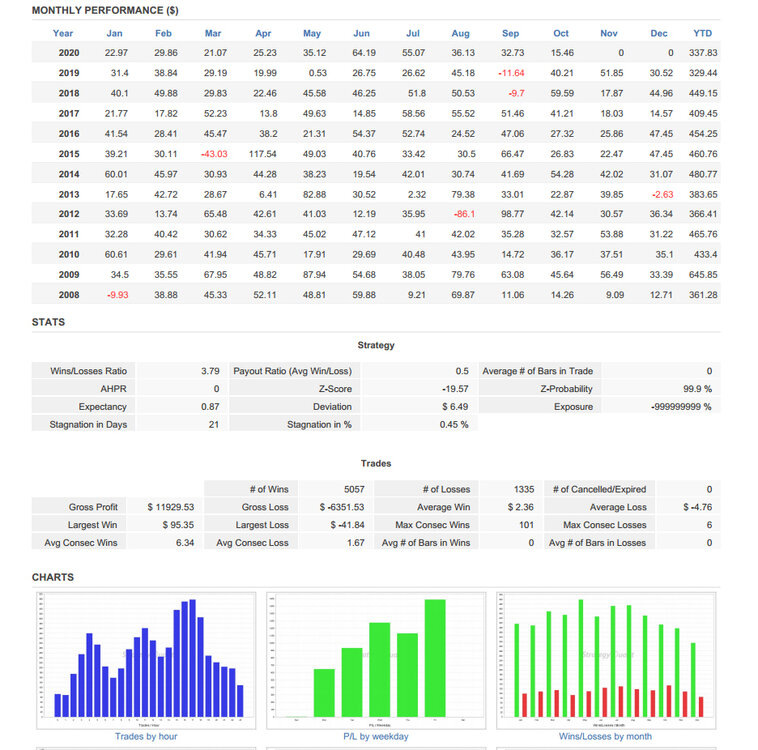Click the red -43.03 value for Mar 2015
758x750 pixels.
click(x=214, y=154)
